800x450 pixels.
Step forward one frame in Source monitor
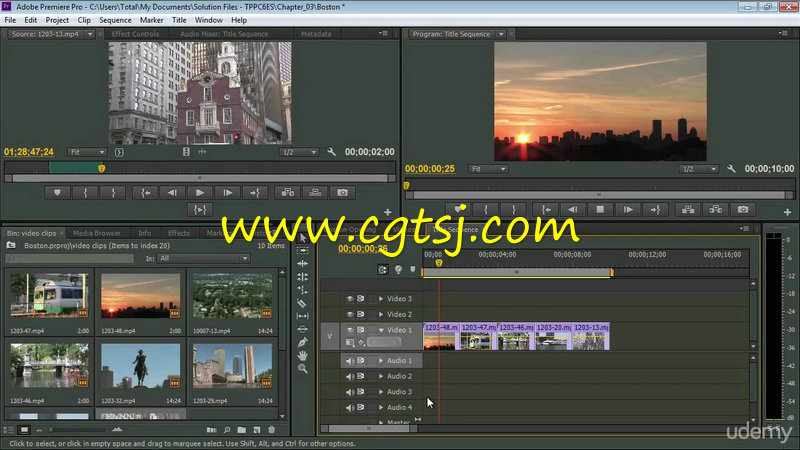click(228, 193)
